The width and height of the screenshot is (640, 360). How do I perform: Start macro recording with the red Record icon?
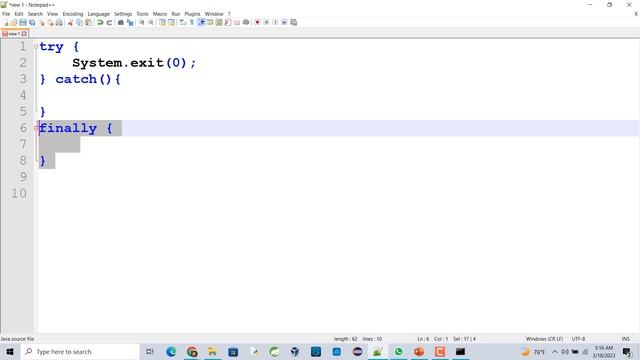click(257, 22)
